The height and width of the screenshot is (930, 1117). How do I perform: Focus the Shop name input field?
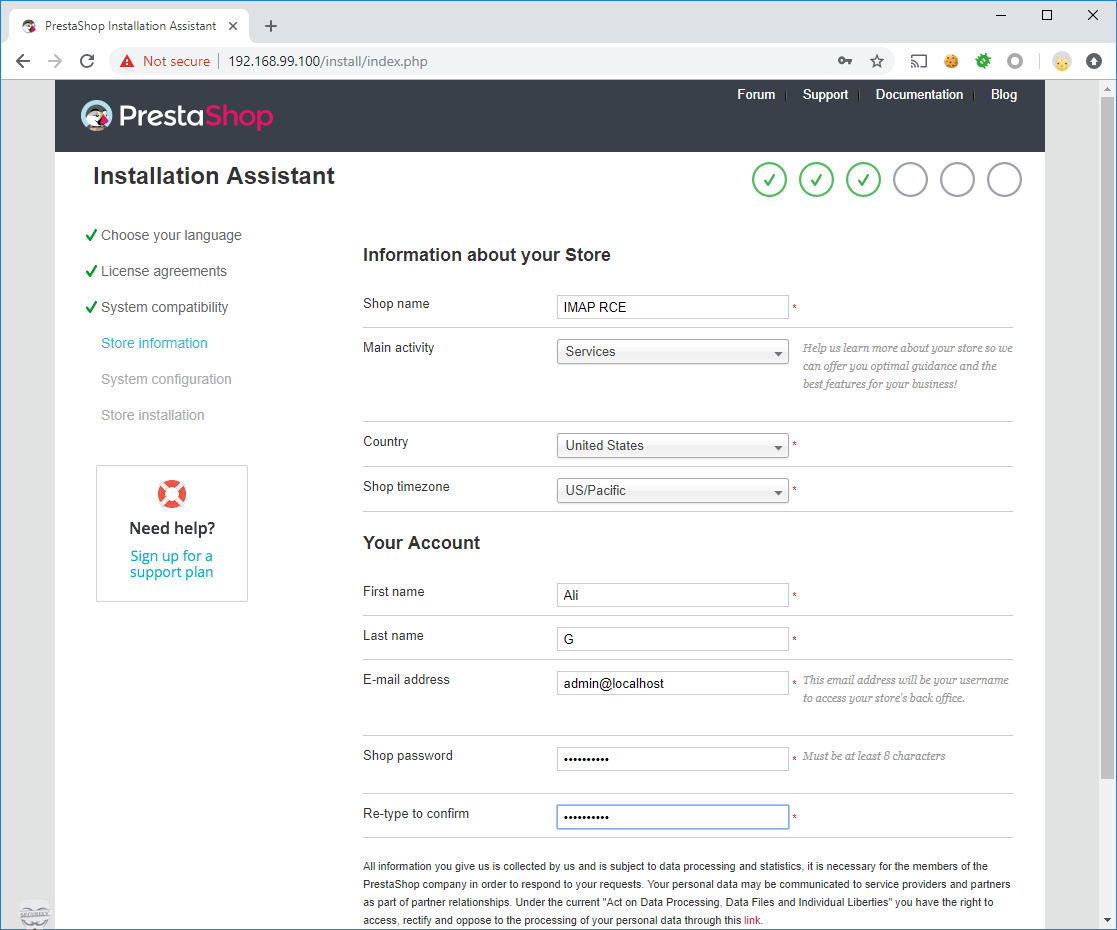[x=672, y=307]
